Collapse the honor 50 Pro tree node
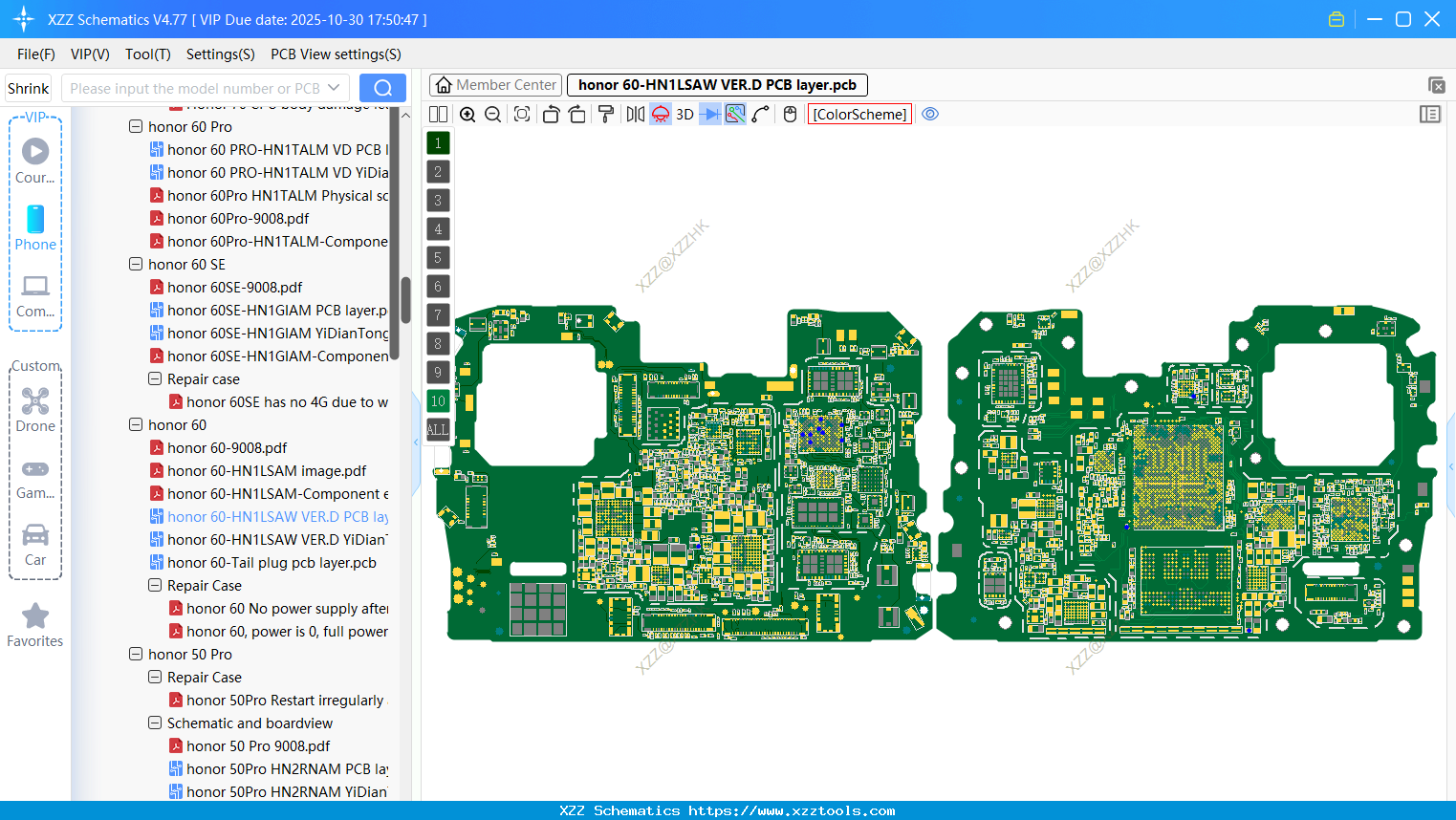The image size is (1456, 820). [x=136, y=654]
